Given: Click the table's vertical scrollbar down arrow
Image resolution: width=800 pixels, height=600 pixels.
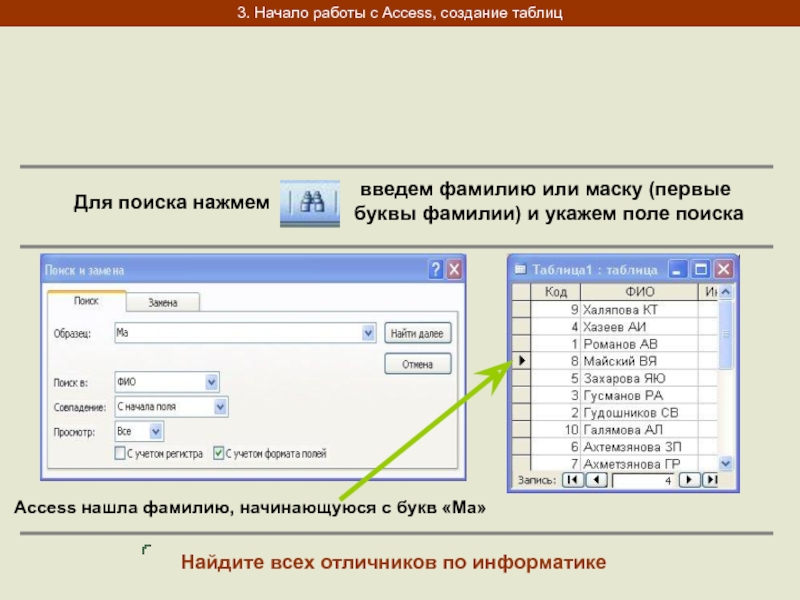Looking at the screenshot, I should (x=726, y=463).
